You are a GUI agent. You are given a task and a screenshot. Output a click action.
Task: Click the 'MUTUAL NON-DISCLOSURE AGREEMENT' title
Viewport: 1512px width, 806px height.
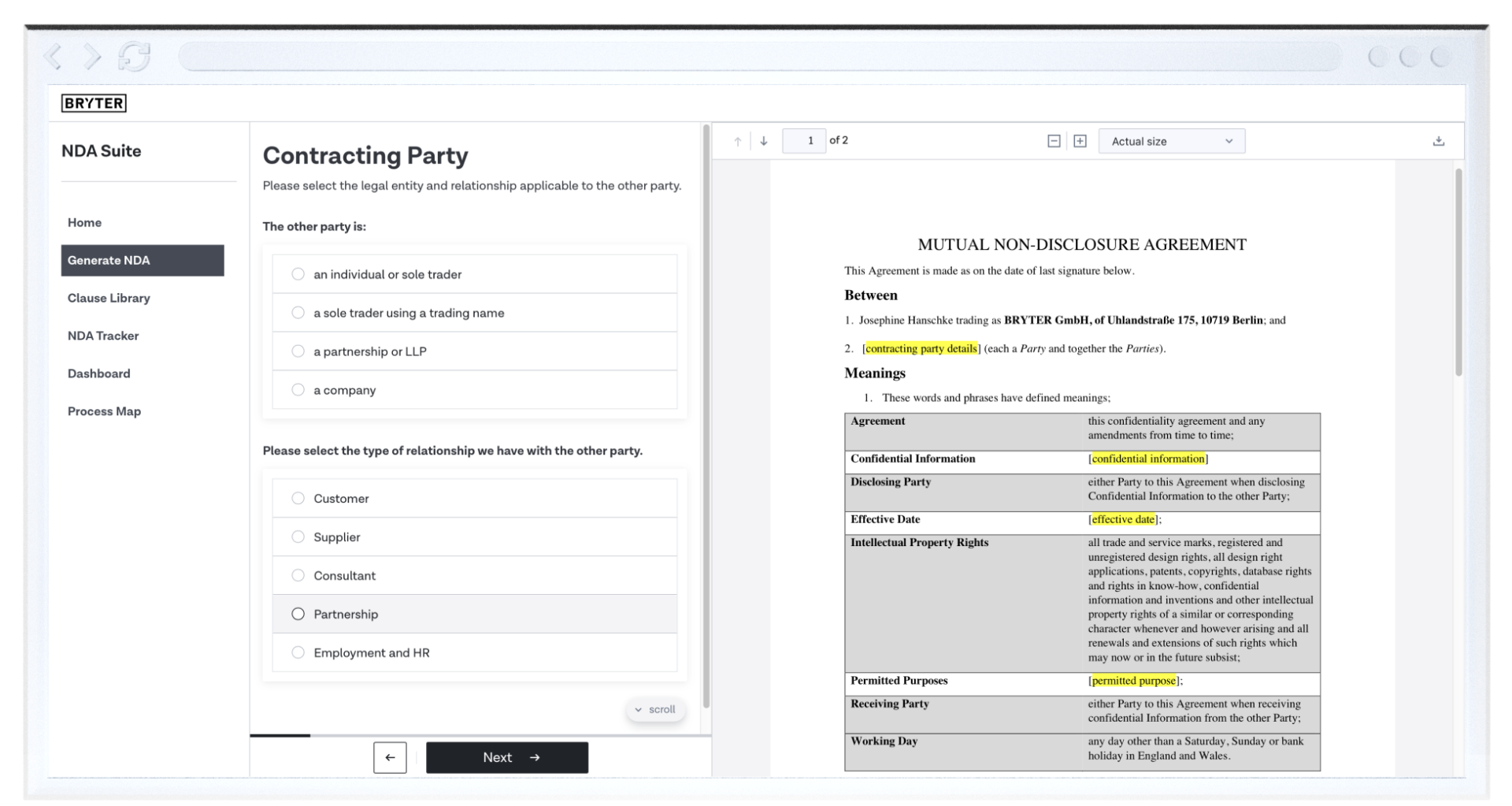(x=1082, y=244)
